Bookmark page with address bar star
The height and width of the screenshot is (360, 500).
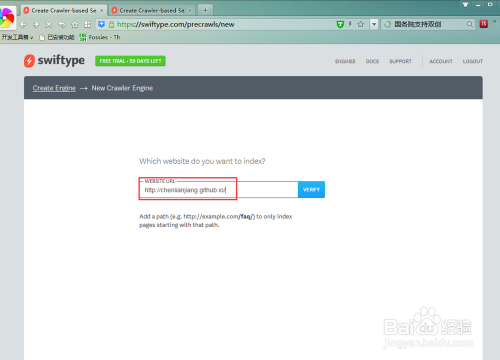360,24
